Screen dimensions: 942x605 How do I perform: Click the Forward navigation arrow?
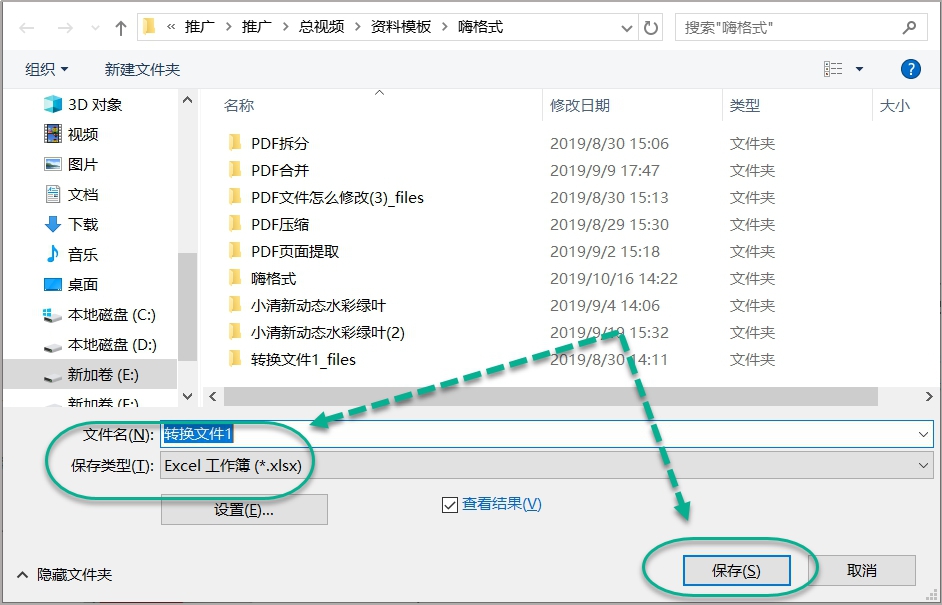(x=65, y=28)
